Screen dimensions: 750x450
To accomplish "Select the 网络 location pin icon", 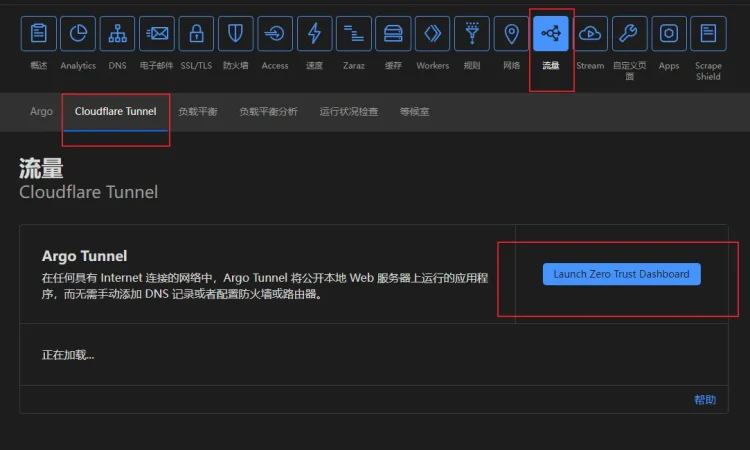I will point(511,33).
